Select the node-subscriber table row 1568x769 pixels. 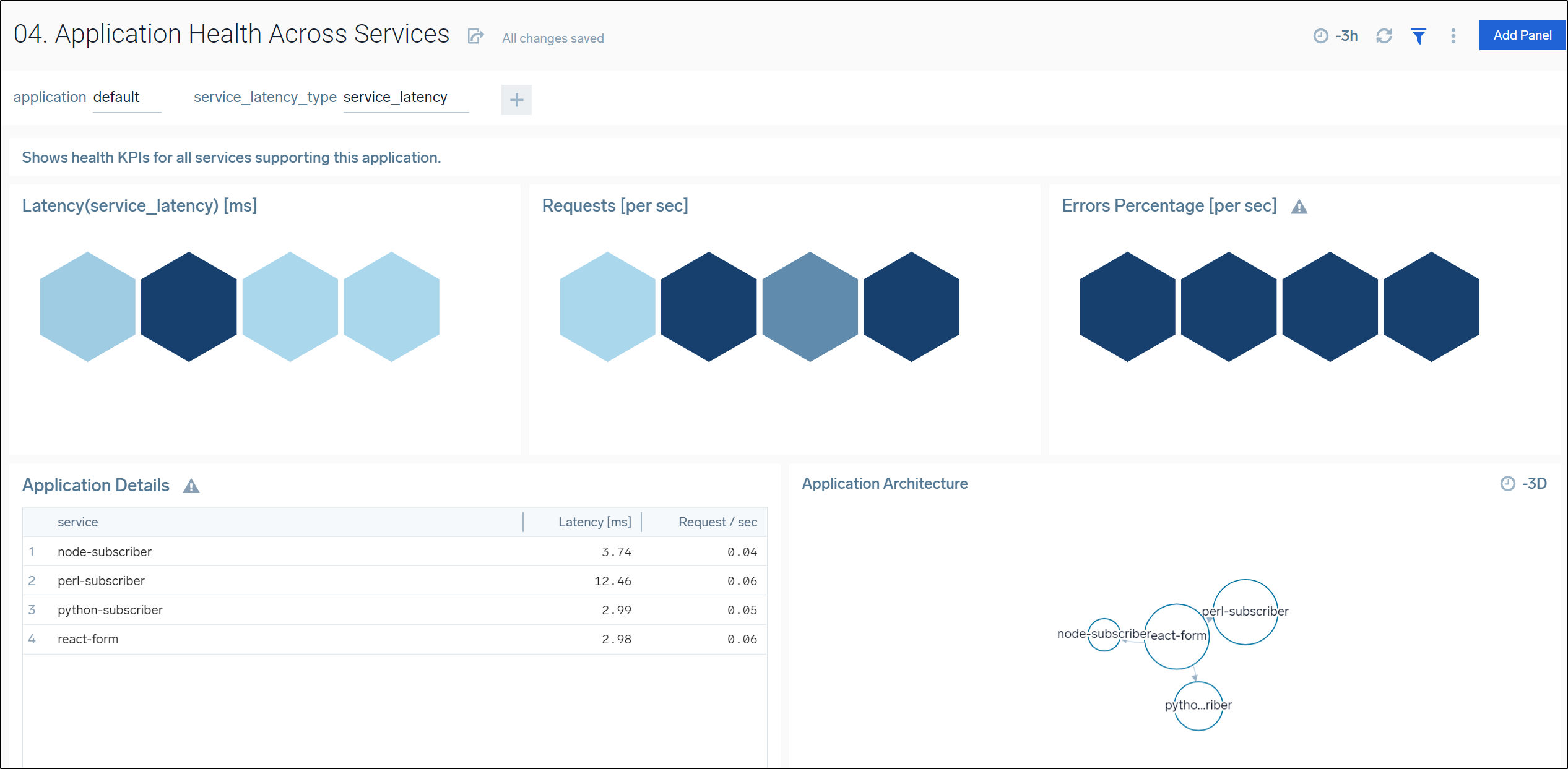click(395, 552)
